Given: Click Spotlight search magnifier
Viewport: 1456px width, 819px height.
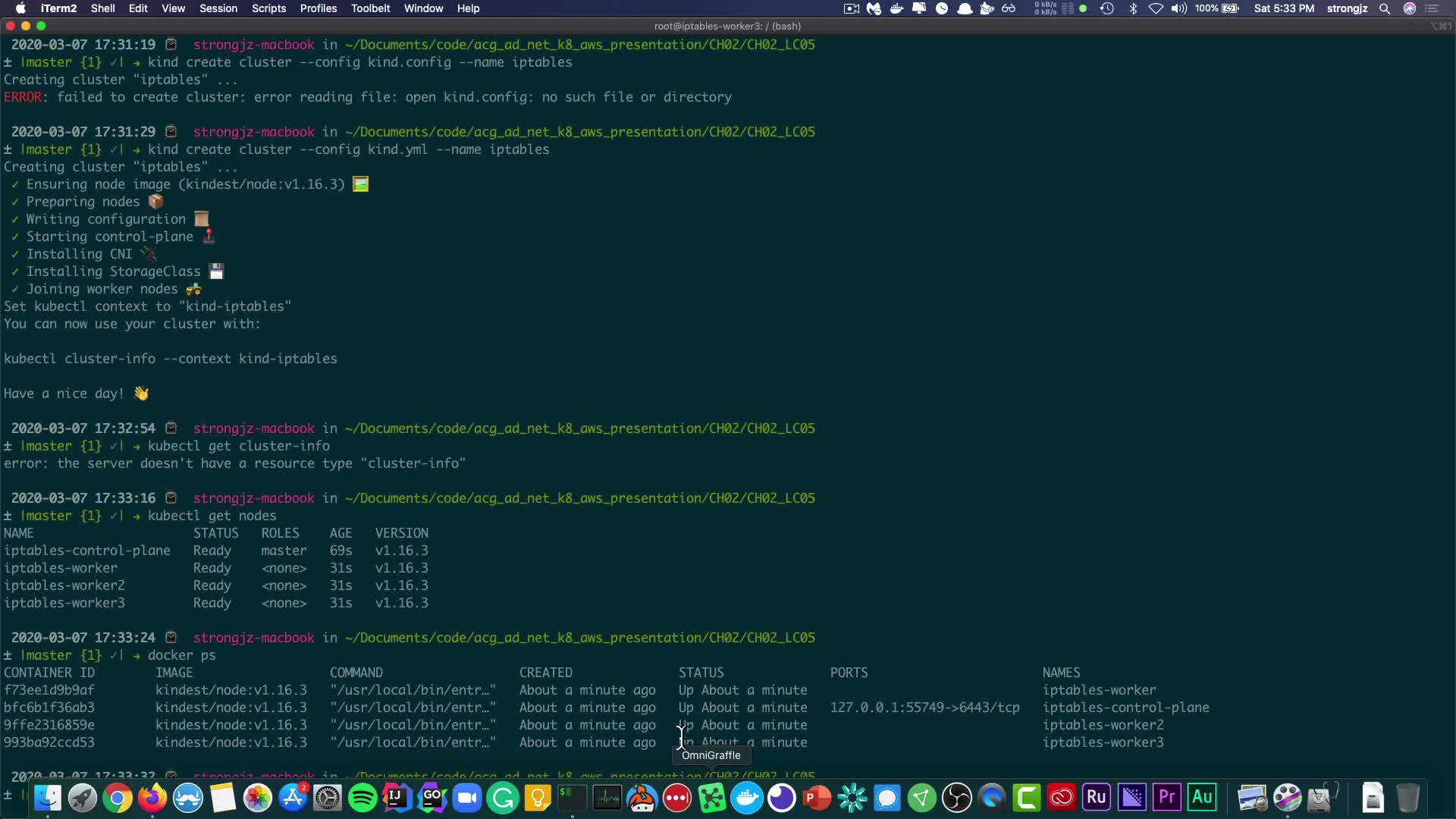Looking at the screenshot, I should tap(1385, 8).
